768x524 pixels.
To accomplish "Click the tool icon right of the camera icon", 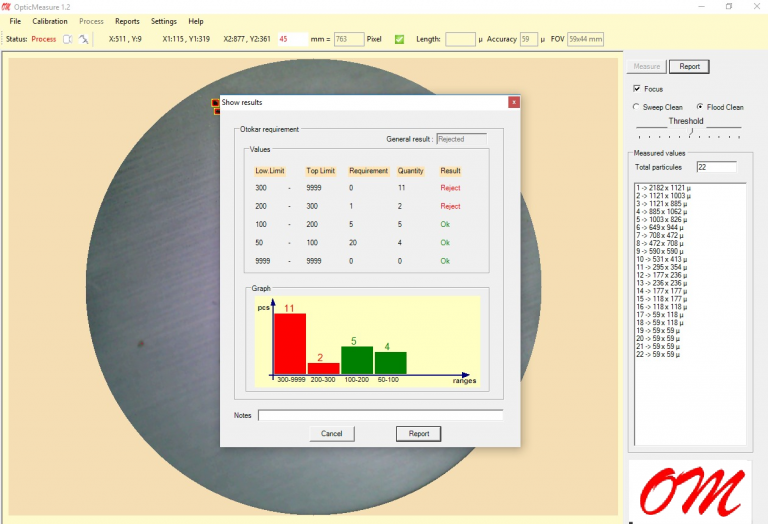I will tap(84, 39).
